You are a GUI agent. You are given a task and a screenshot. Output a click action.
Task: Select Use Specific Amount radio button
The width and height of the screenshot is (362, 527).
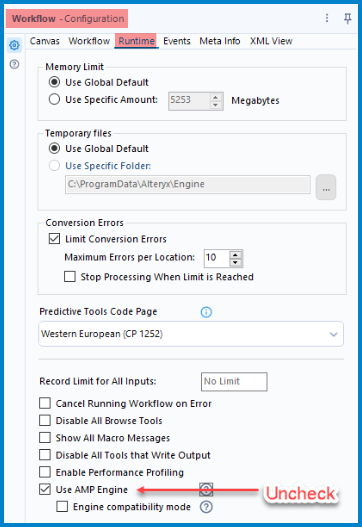click(54, 99)
